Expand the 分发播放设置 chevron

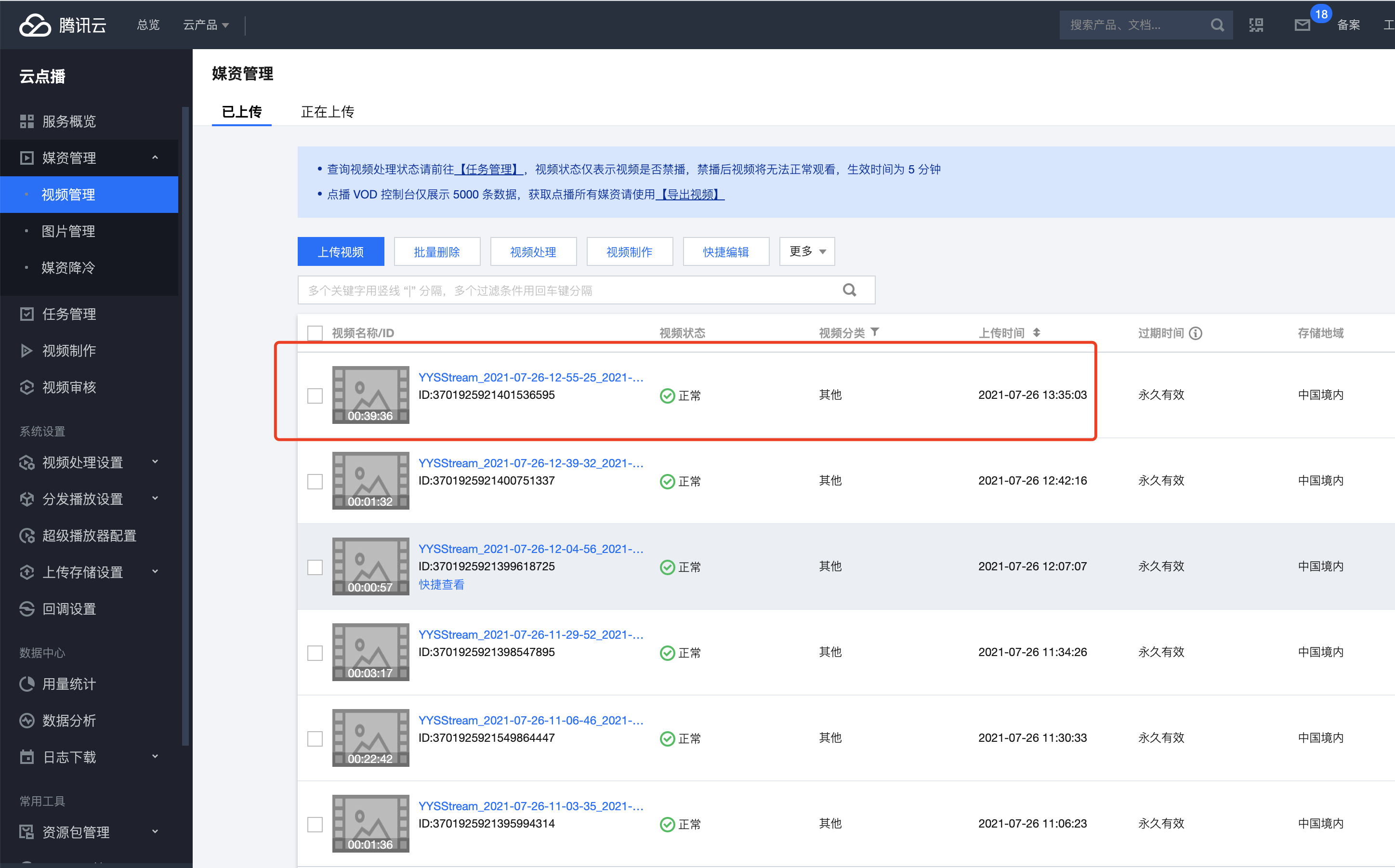coord(155,498)
